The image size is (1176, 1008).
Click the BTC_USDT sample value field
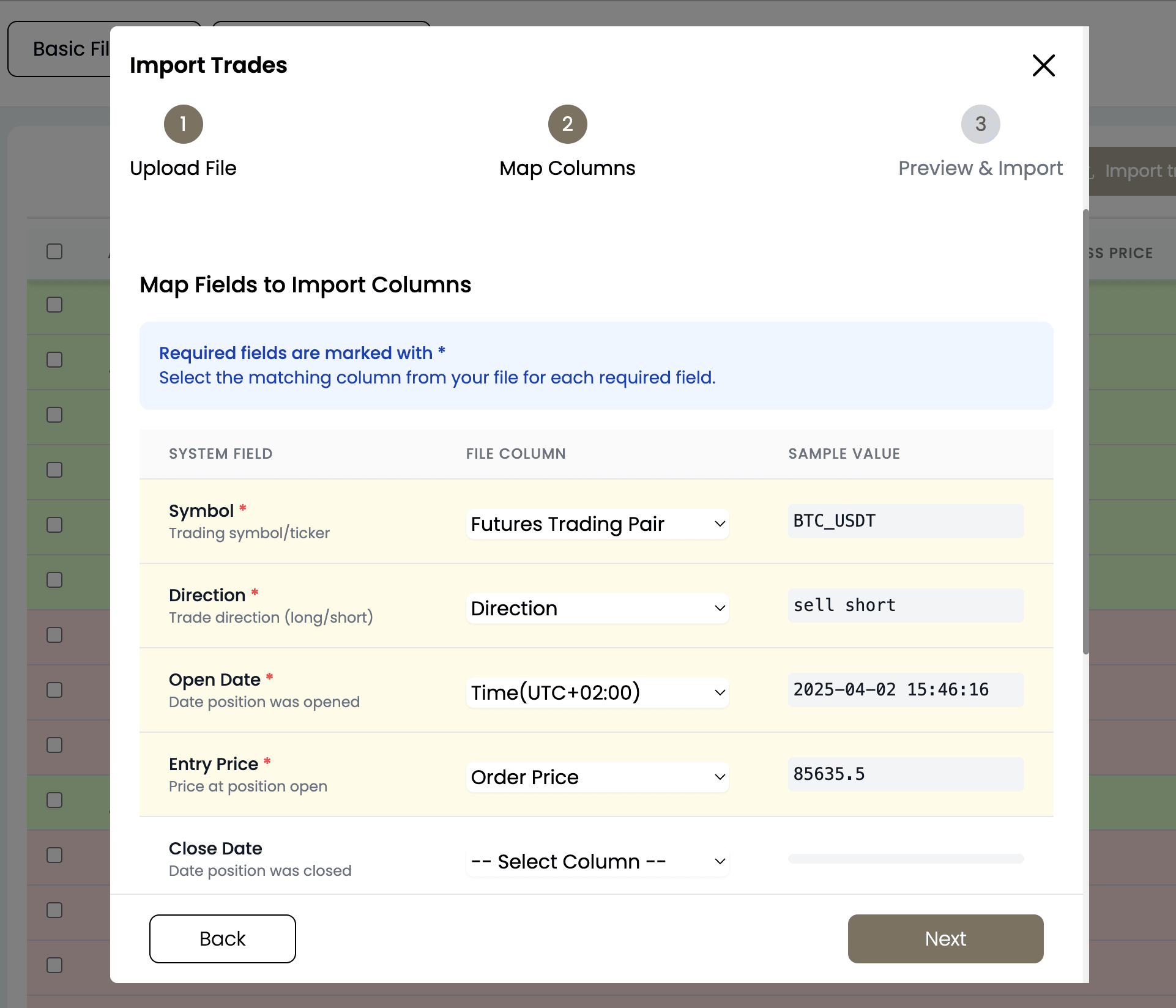(x=906, y=521)
